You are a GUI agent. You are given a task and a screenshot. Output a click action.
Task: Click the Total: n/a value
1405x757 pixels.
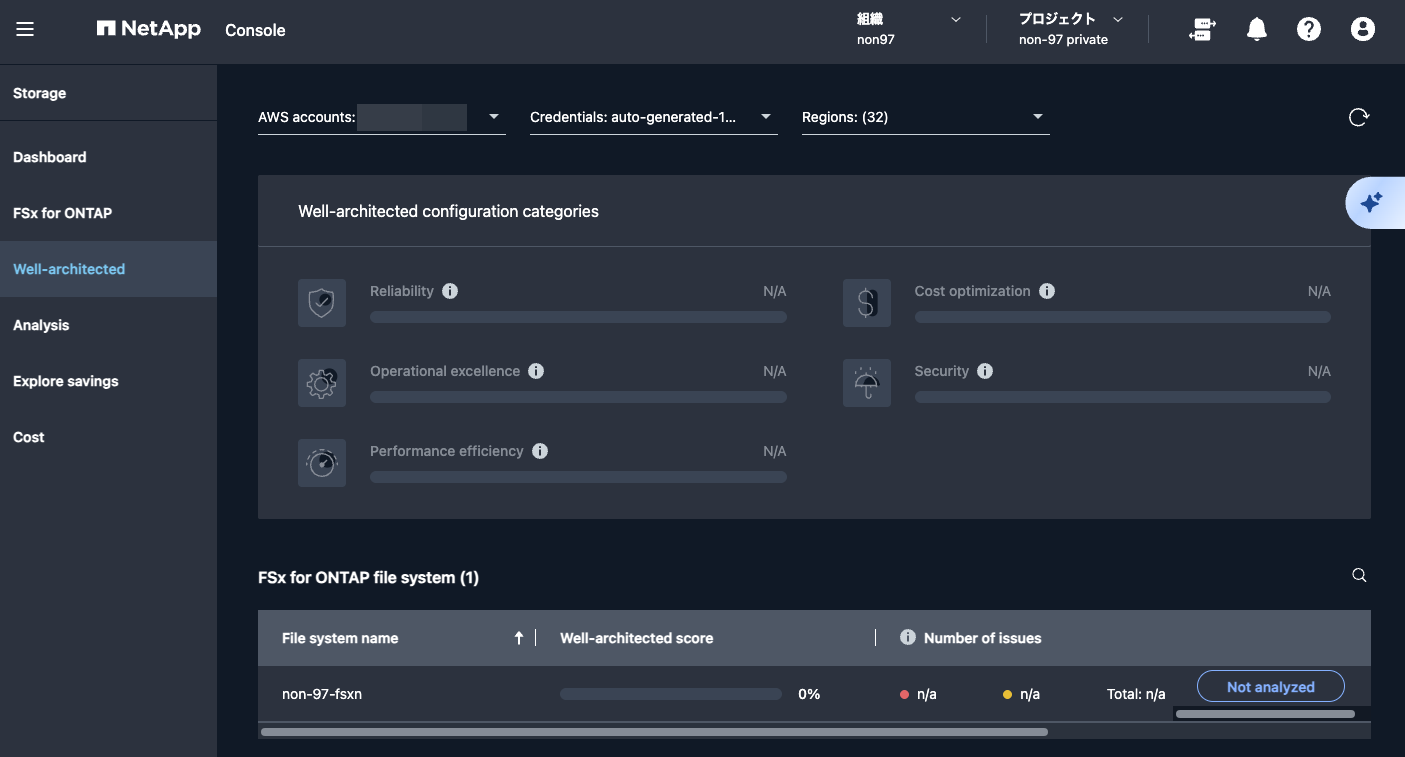[1136, 694]
